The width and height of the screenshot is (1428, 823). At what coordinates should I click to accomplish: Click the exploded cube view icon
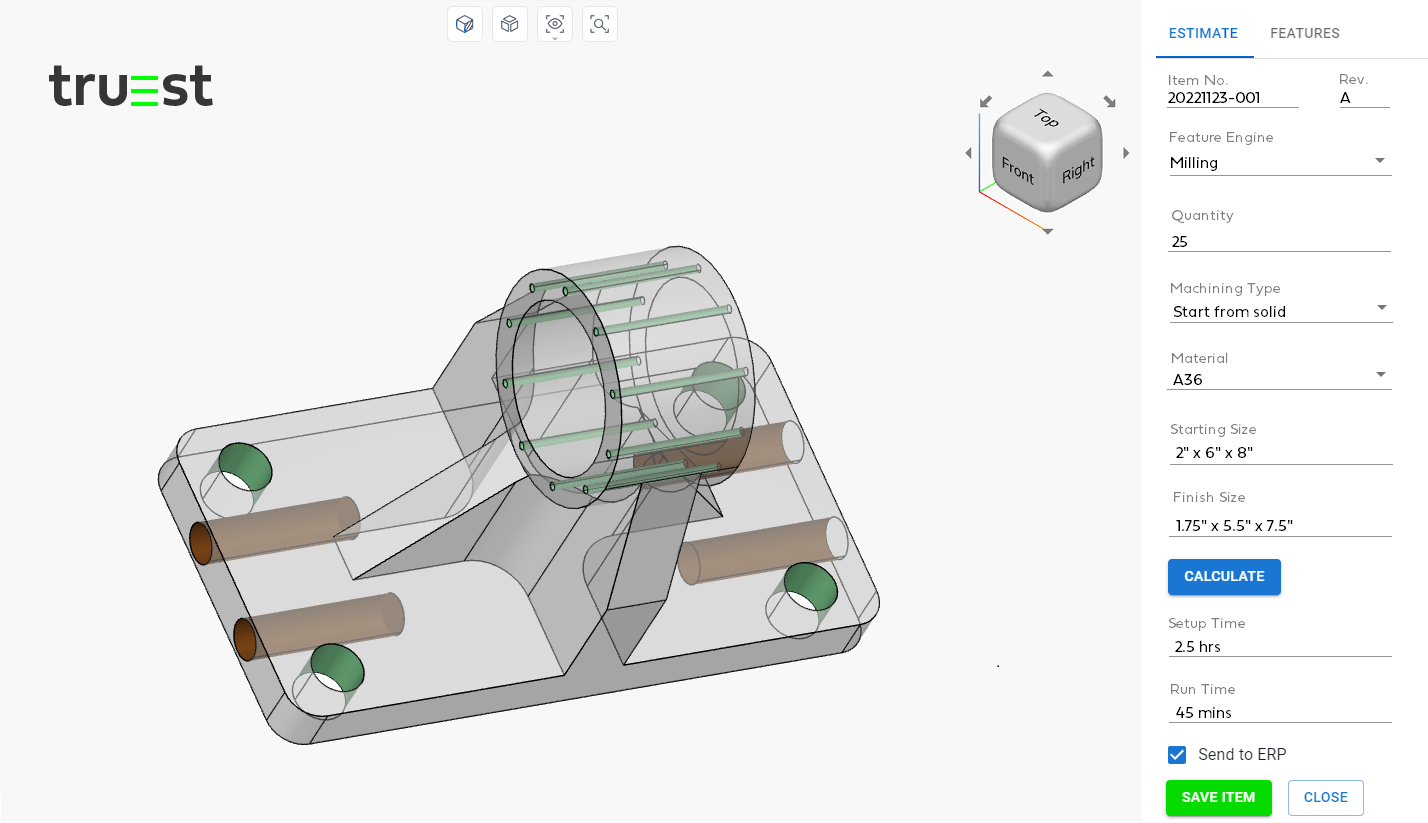pos(510,24)
